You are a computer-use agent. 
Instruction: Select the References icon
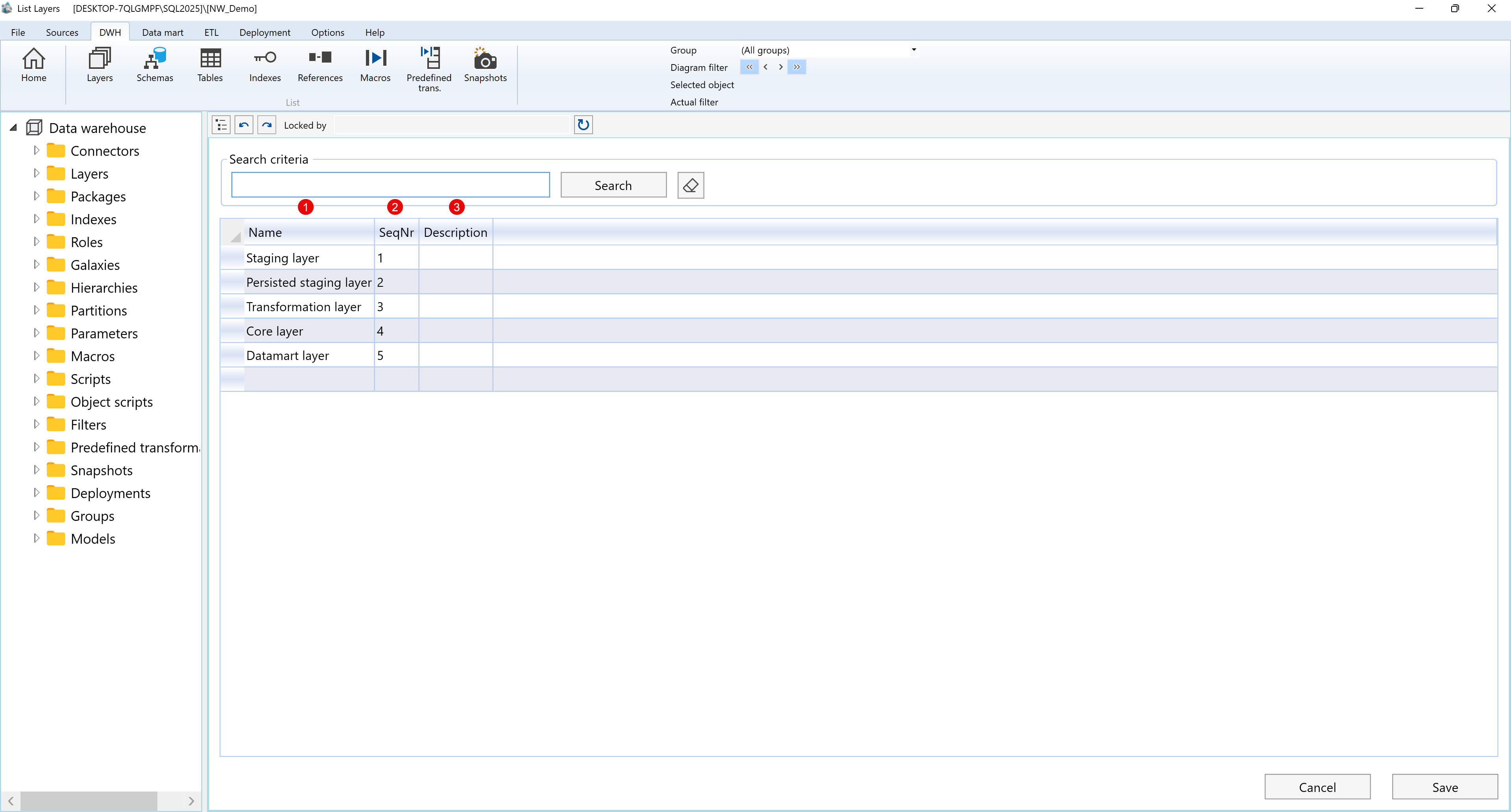pyautogui.click(x=320, y=66)
